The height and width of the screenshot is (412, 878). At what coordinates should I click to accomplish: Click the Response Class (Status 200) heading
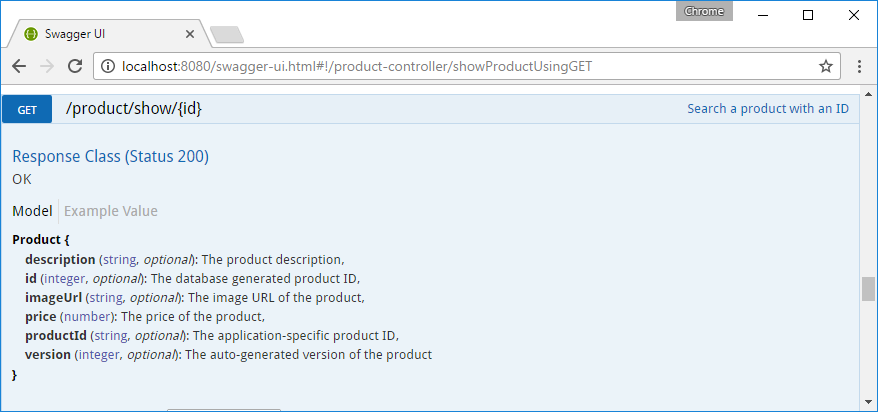pos(110,156)
